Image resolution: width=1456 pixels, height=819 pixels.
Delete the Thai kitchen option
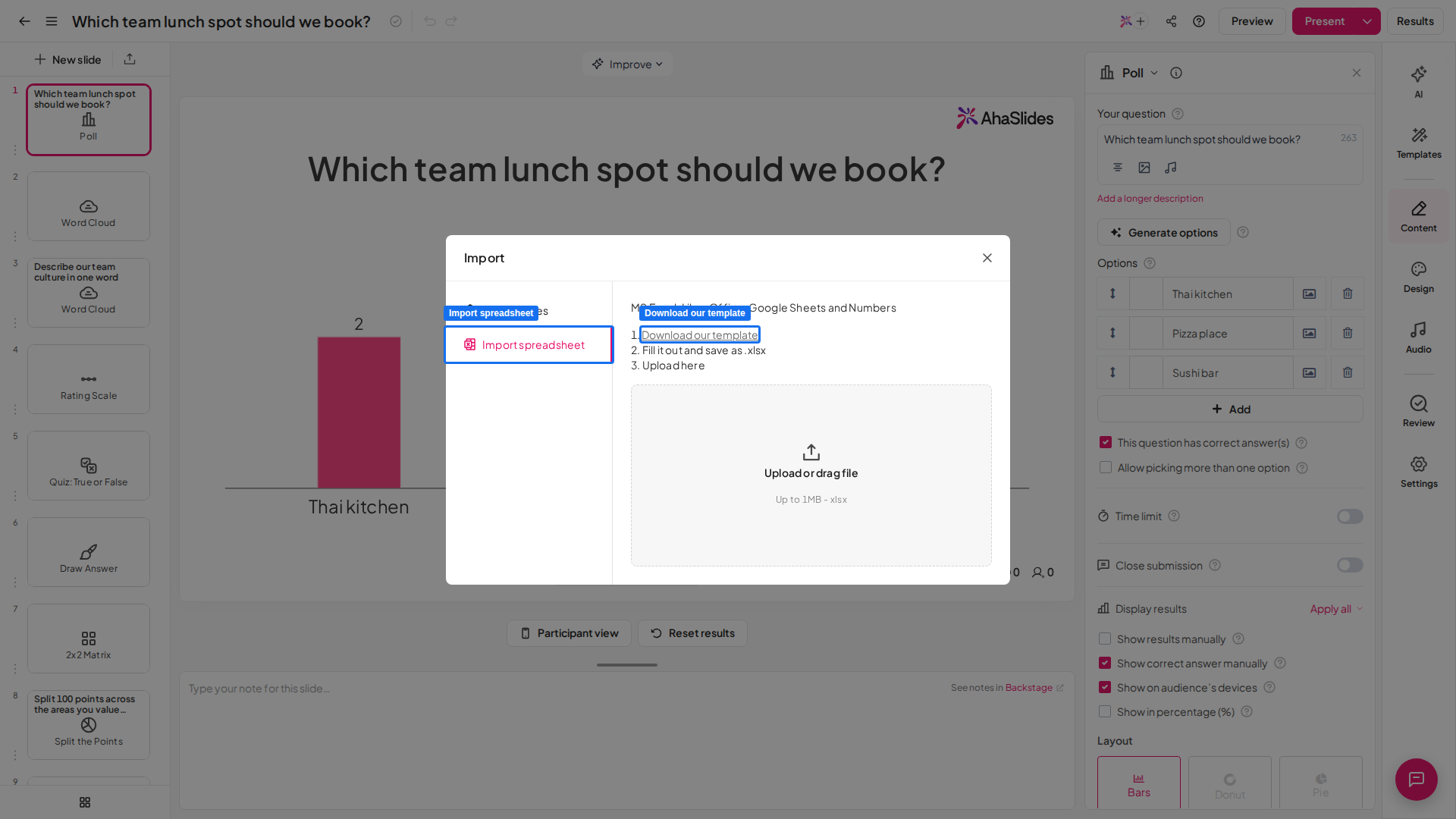pyautogui.click(x=1348, y=293)
